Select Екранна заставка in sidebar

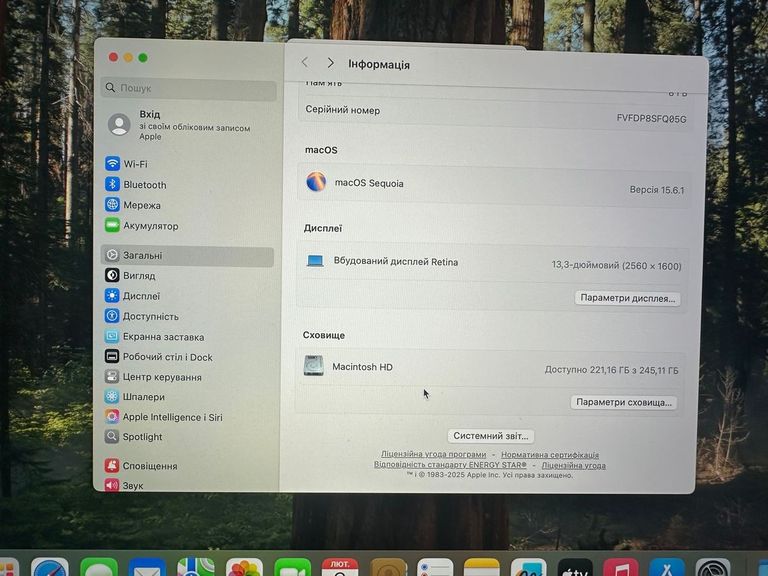click(x=154, y=337)
